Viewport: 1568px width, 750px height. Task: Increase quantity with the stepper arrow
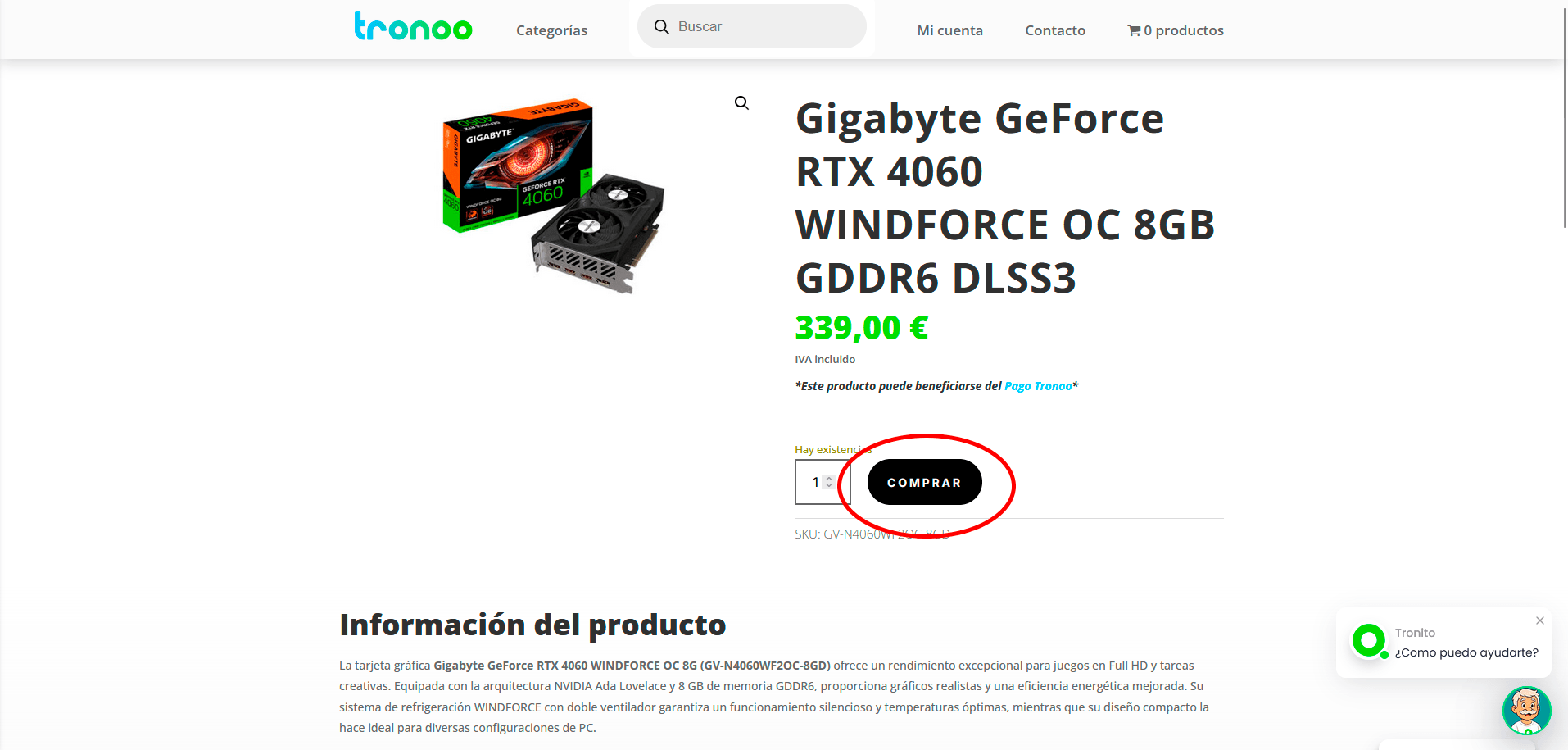(x=829, y=479)
